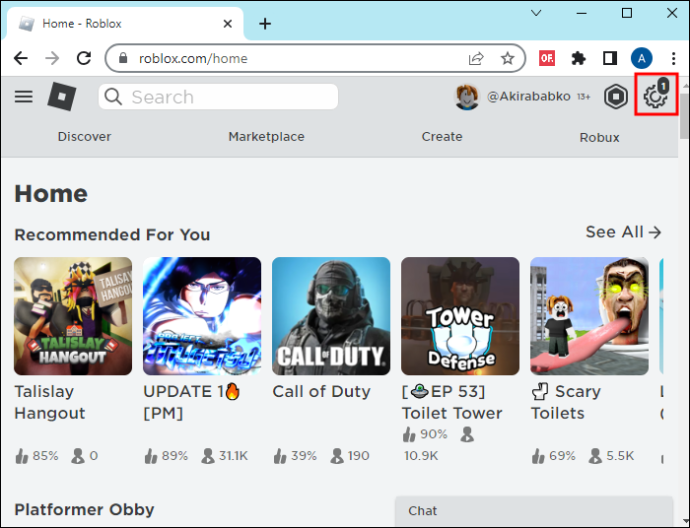Image resolution: width=690 pixels, height=528 pixels.
Task: Click the browser forward arrow
Action: point(52,58)
